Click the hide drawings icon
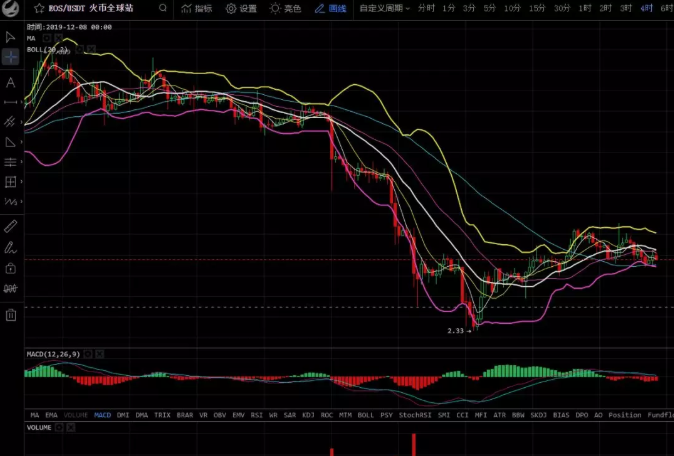The height and width of the screenshot is (456, 674). [10, 288]
